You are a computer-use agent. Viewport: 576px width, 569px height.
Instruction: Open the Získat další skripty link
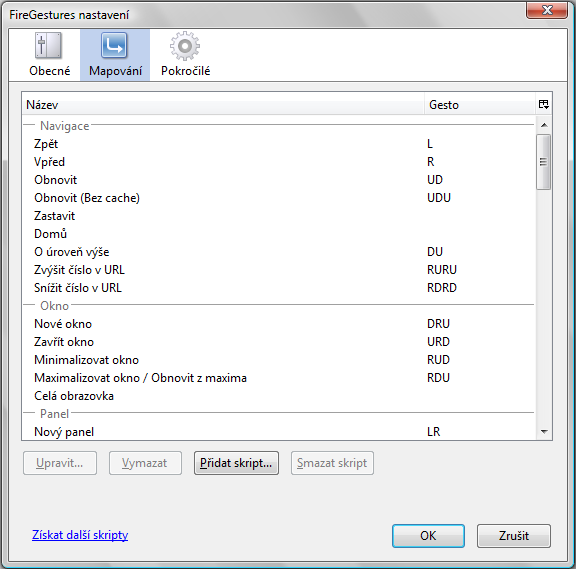(80, 535)
